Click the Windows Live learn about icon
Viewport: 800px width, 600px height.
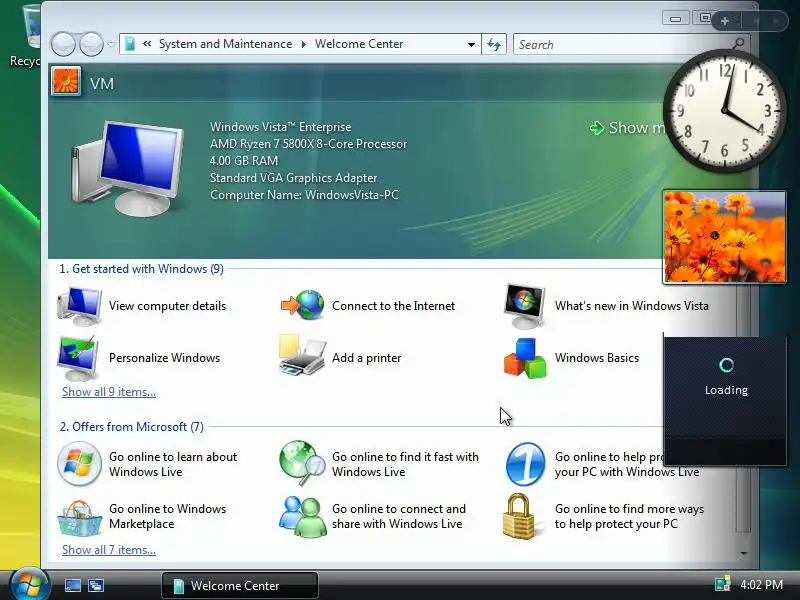(x=79, y=464)
